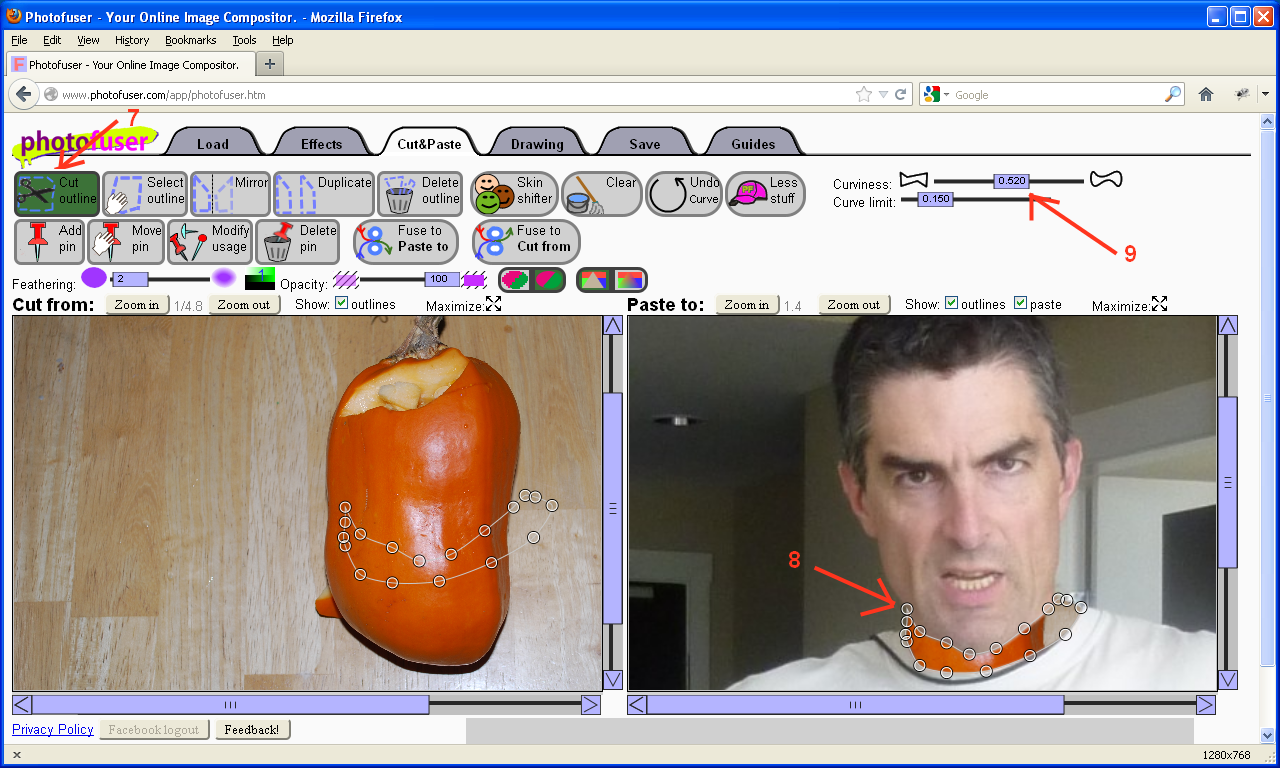1280x768 pixels.
Task: Click the Feathering slider handle
Action: (129, 279)
